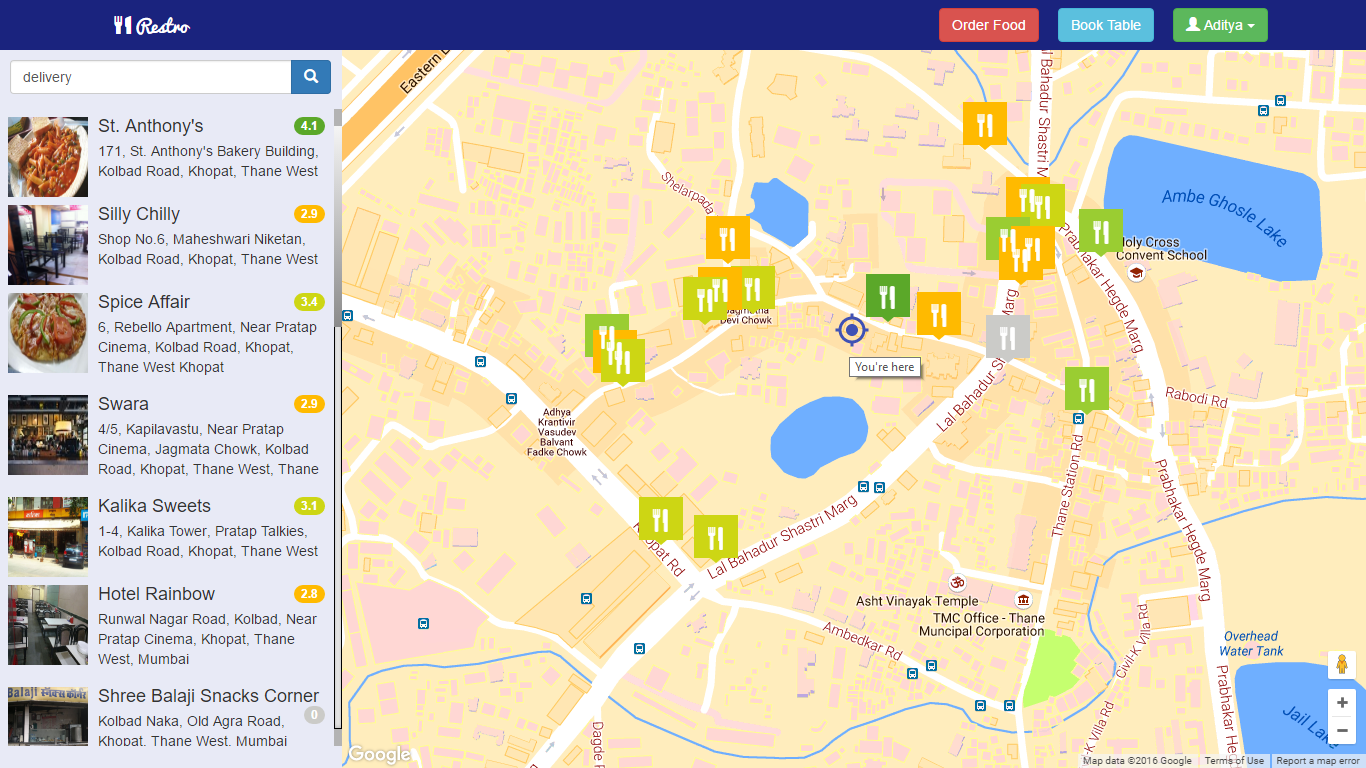Select green restaurant marker on Thane Station Rd

(1087, 389)
